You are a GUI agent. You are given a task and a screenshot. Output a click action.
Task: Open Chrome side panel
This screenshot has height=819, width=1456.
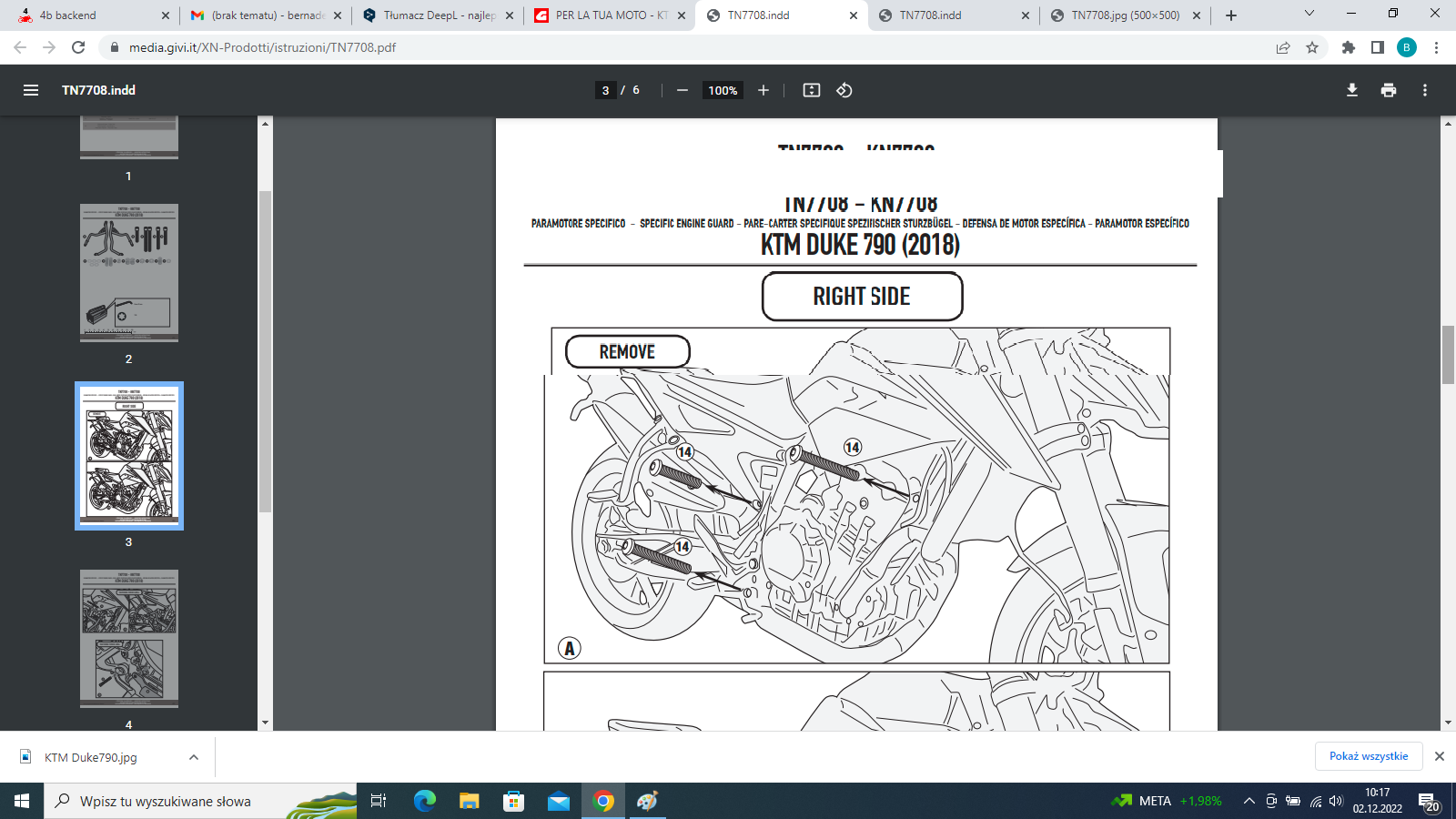[1378, 47]
